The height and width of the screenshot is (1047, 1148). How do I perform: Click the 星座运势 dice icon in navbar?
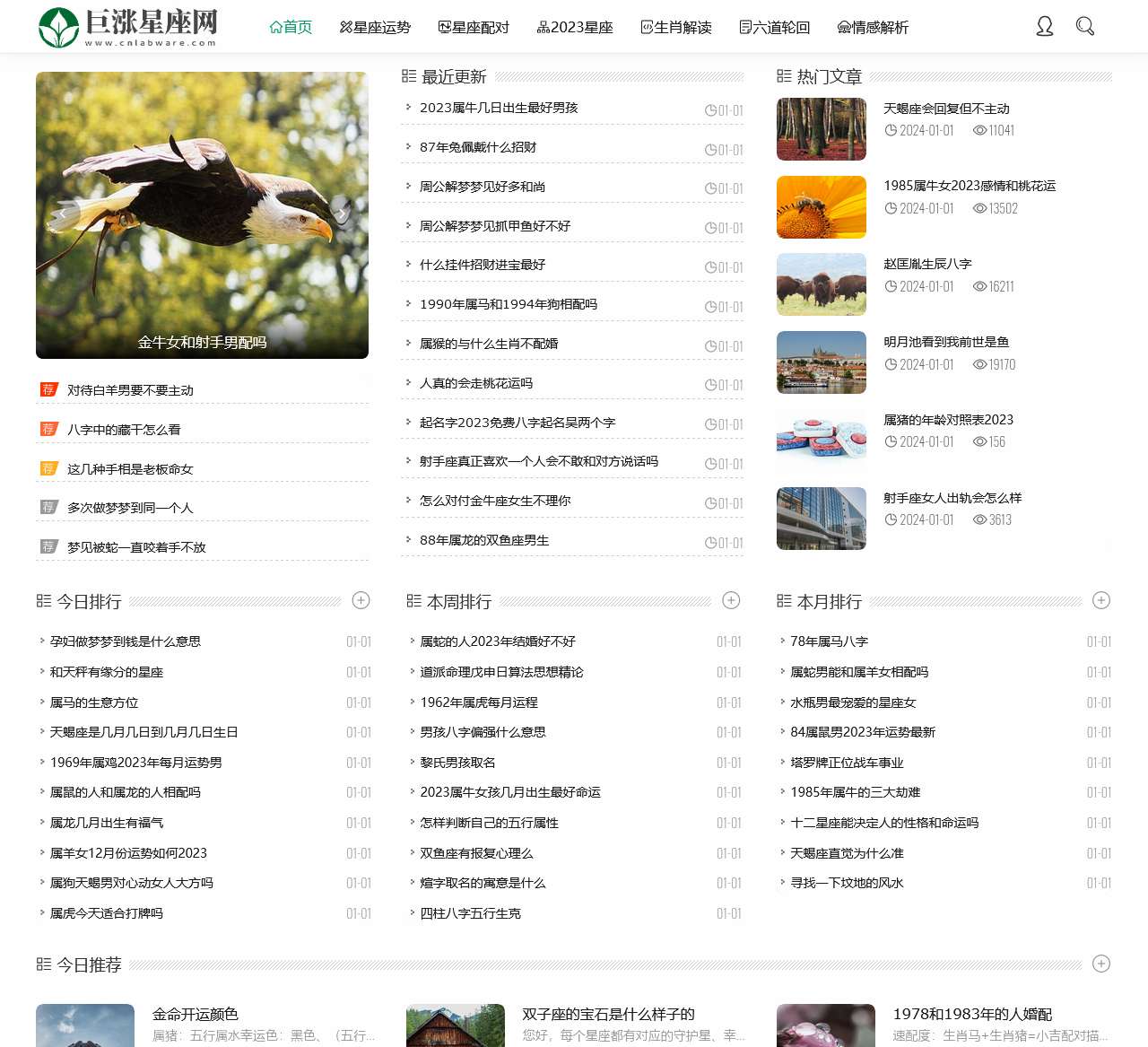point(344,27)
